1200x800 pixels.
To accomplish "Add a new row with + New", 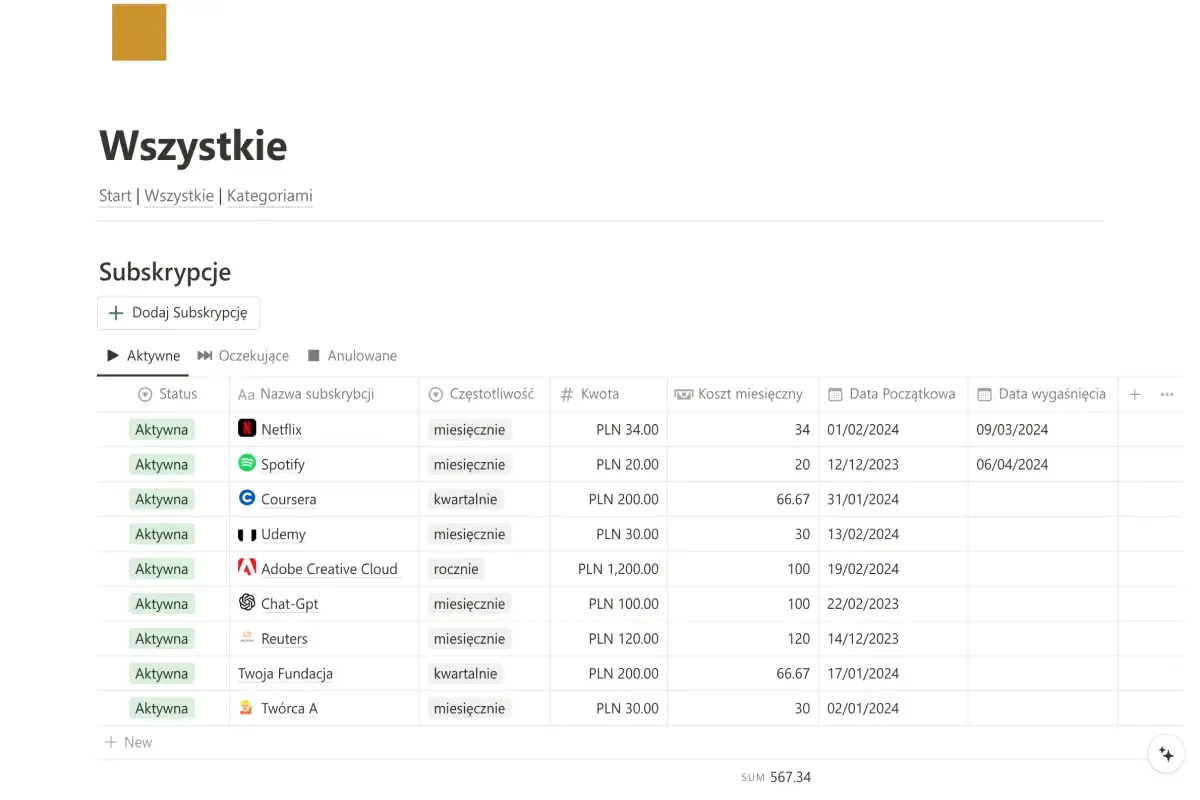I will coord(129,742).
